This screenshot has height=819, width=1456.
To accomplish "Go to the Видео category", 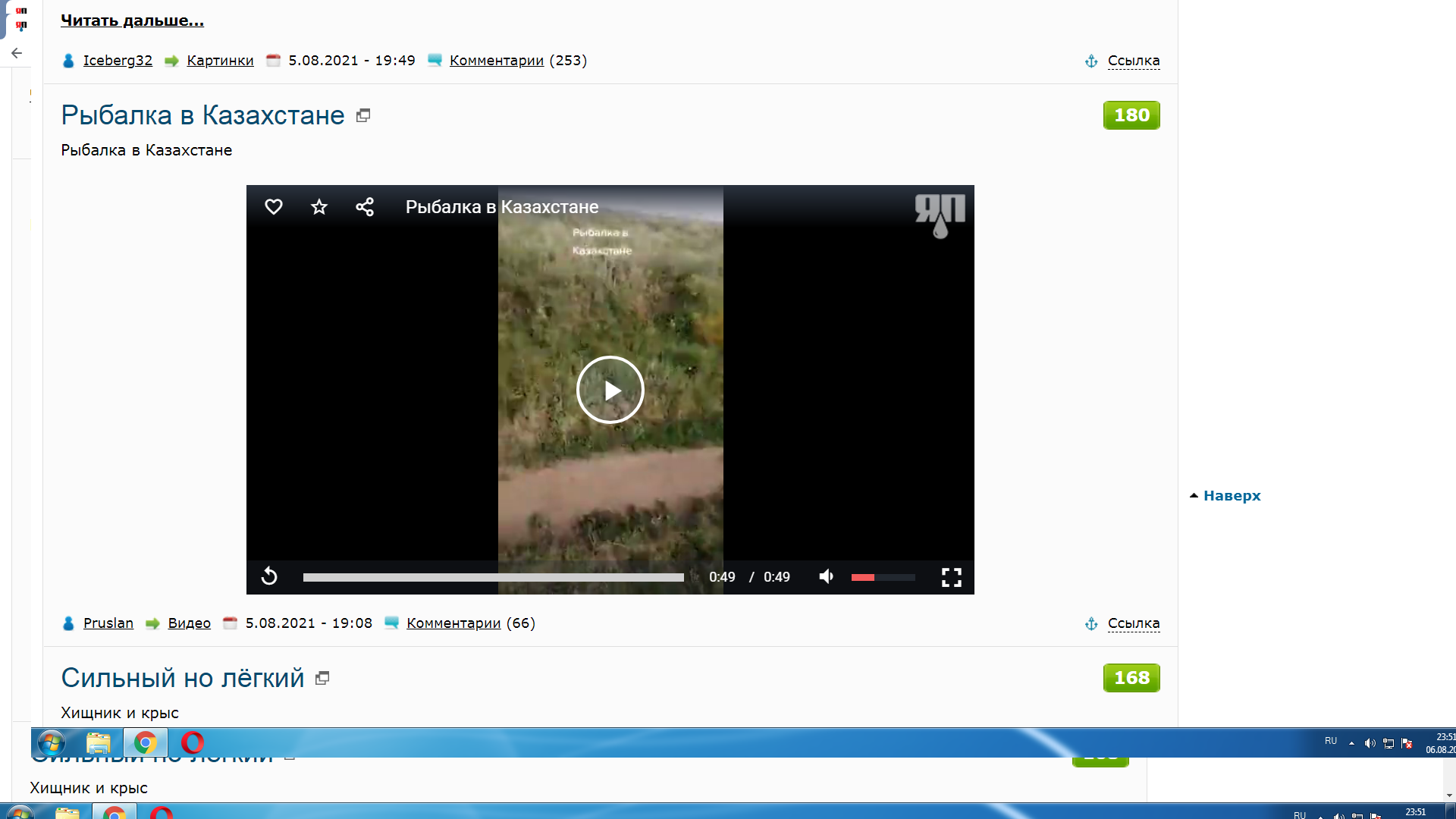I will 190,623.
